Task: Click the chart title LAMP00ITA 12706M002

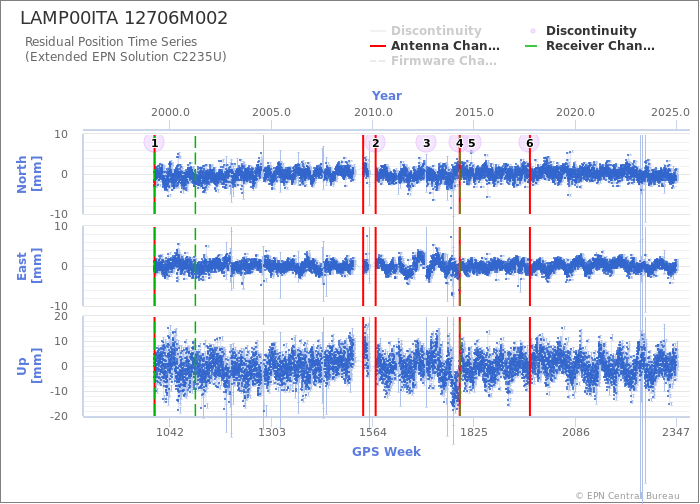Action: pyautogui.click(x=124, y=18)
